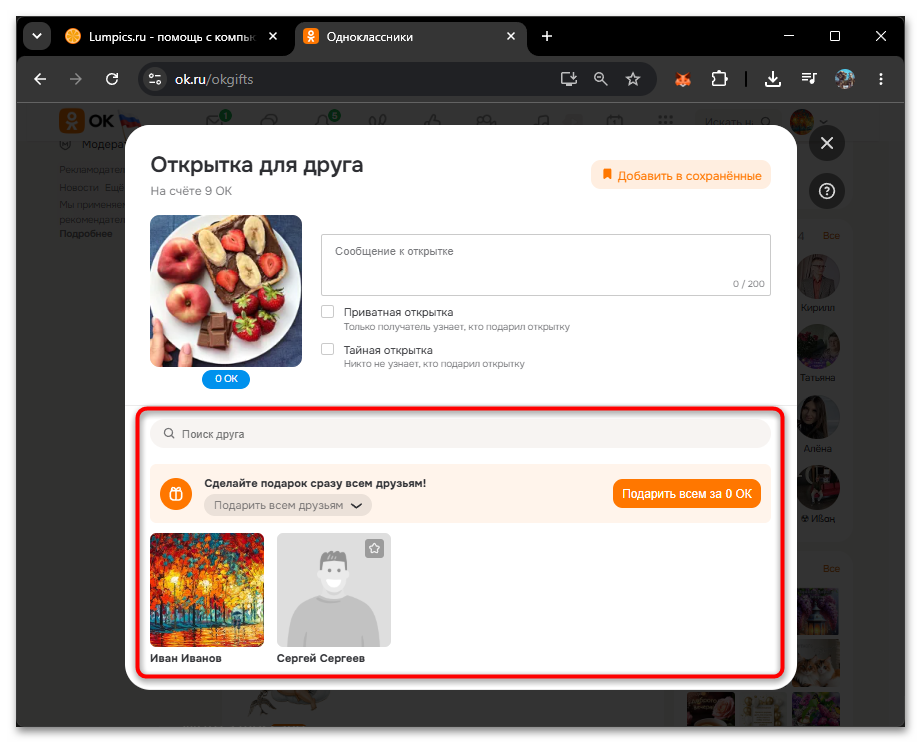The image size is (921, 743).
Task: Maximize the browser window
Action: click(x=835, y=36)
